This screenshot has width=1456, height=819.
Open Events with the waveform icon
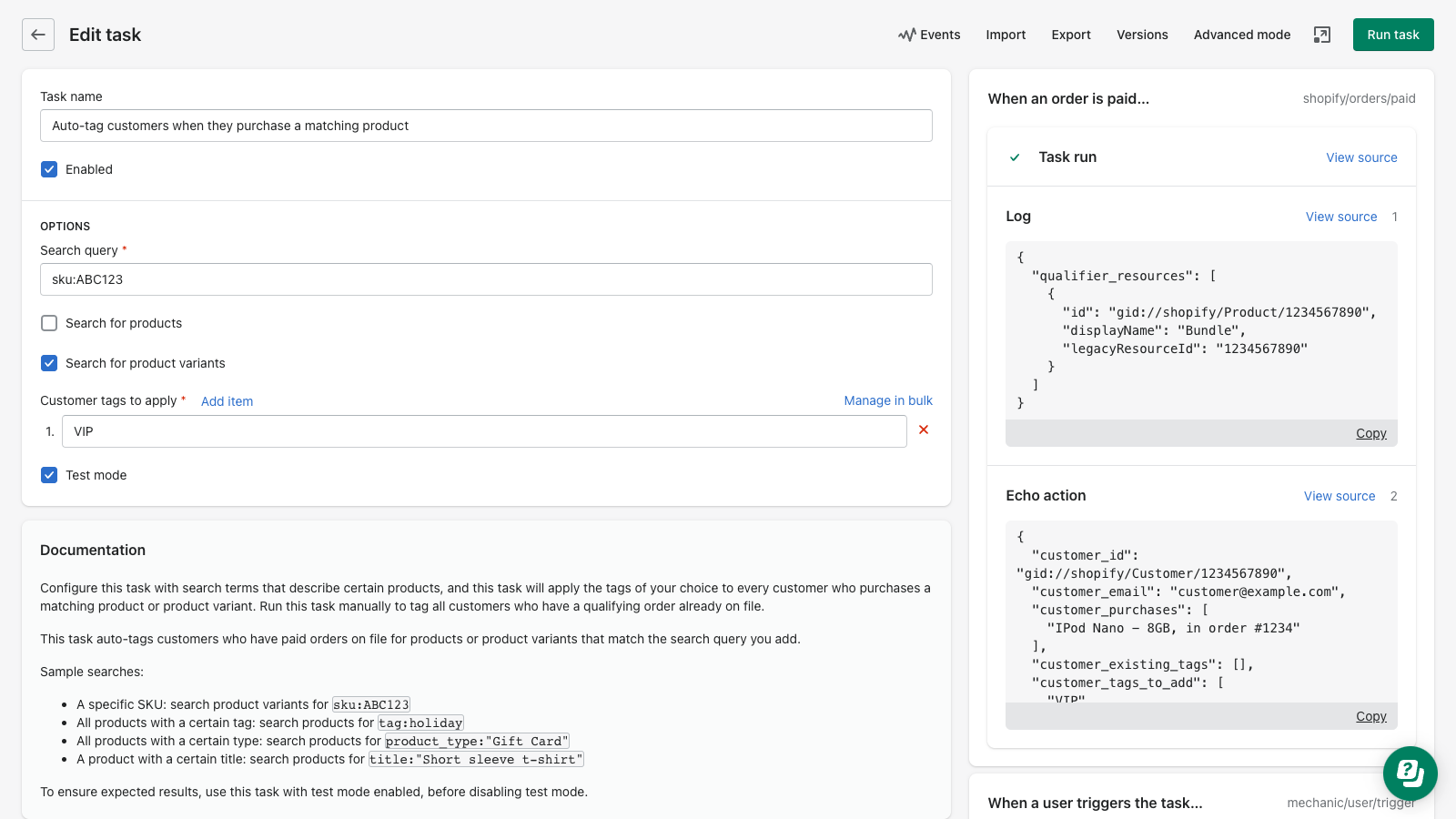929,35
